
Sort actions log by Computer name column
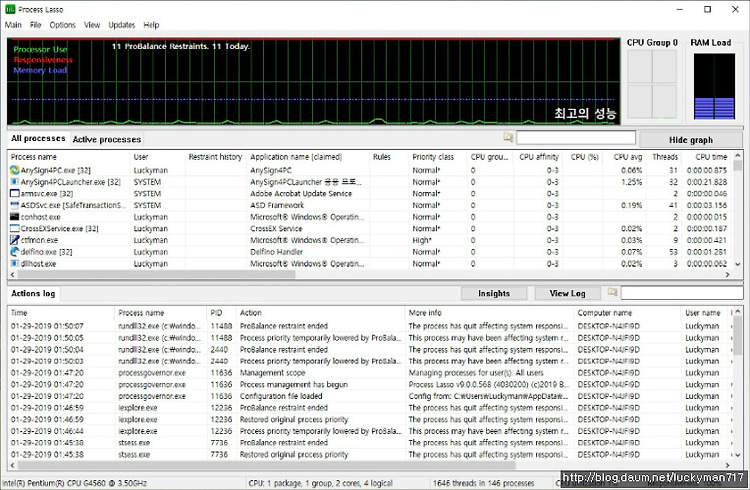click(628, 313)
